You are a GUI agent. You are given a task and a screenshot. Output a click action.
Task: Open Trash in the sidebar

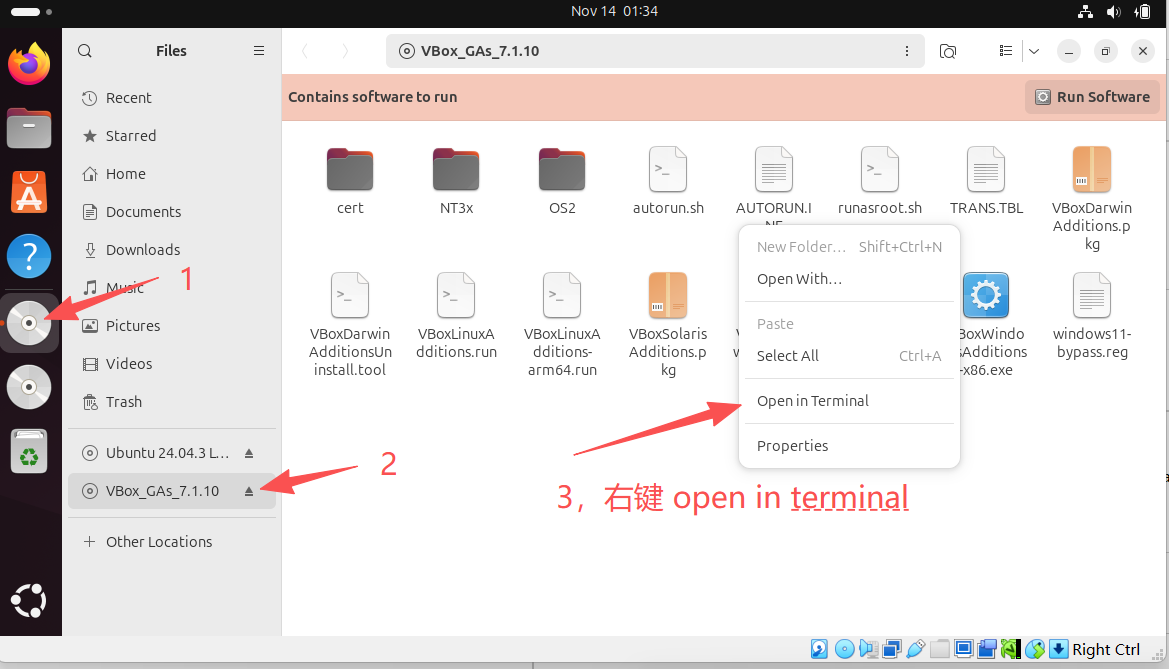point(171,402)
